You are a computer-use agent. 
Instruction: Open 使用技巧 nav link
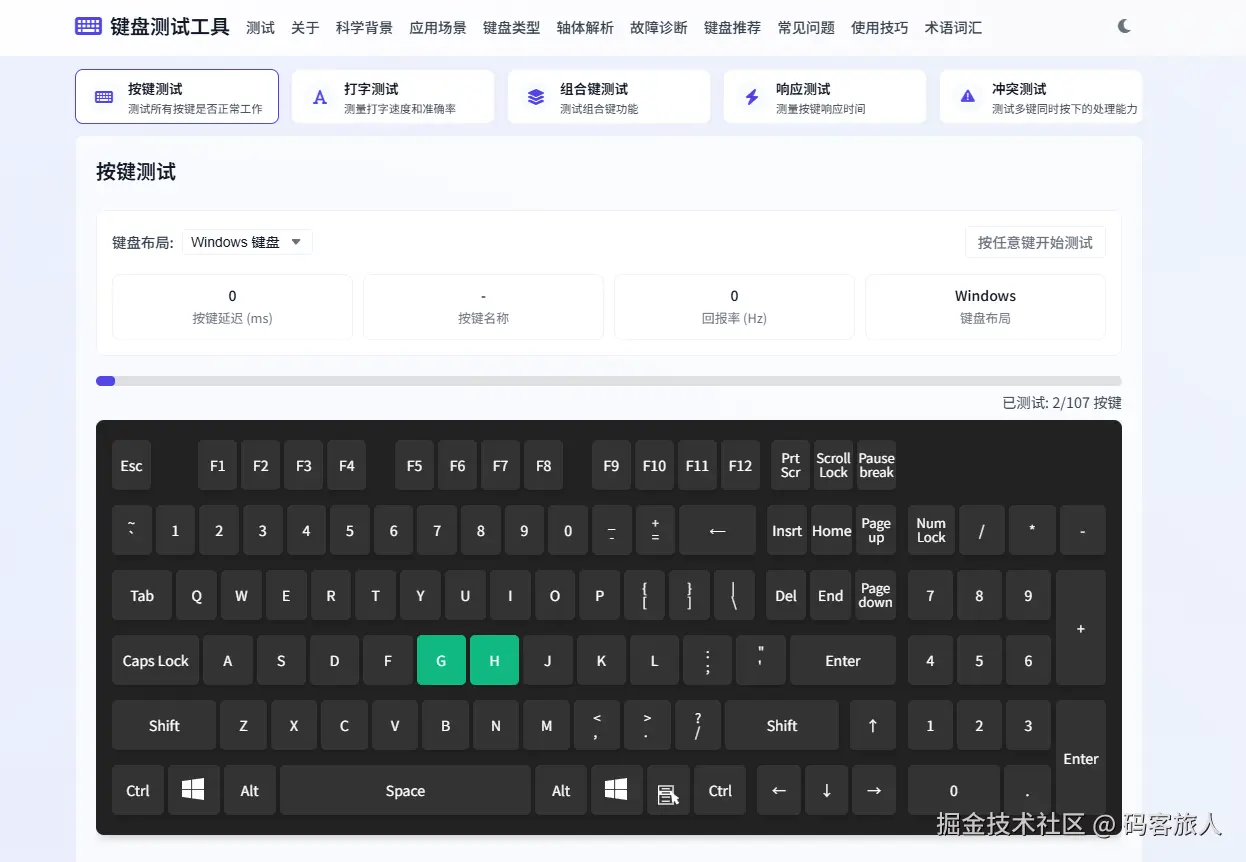click(x=880, y=28)
